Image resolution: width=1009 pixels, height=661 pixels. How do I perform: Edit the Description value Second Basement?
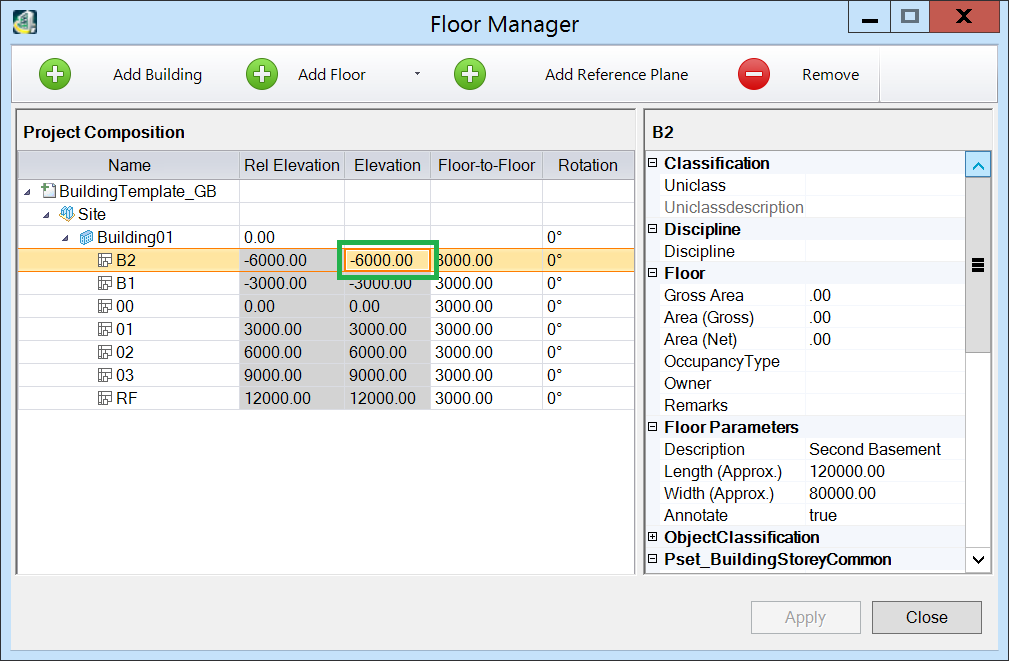[x=875, y=449]
